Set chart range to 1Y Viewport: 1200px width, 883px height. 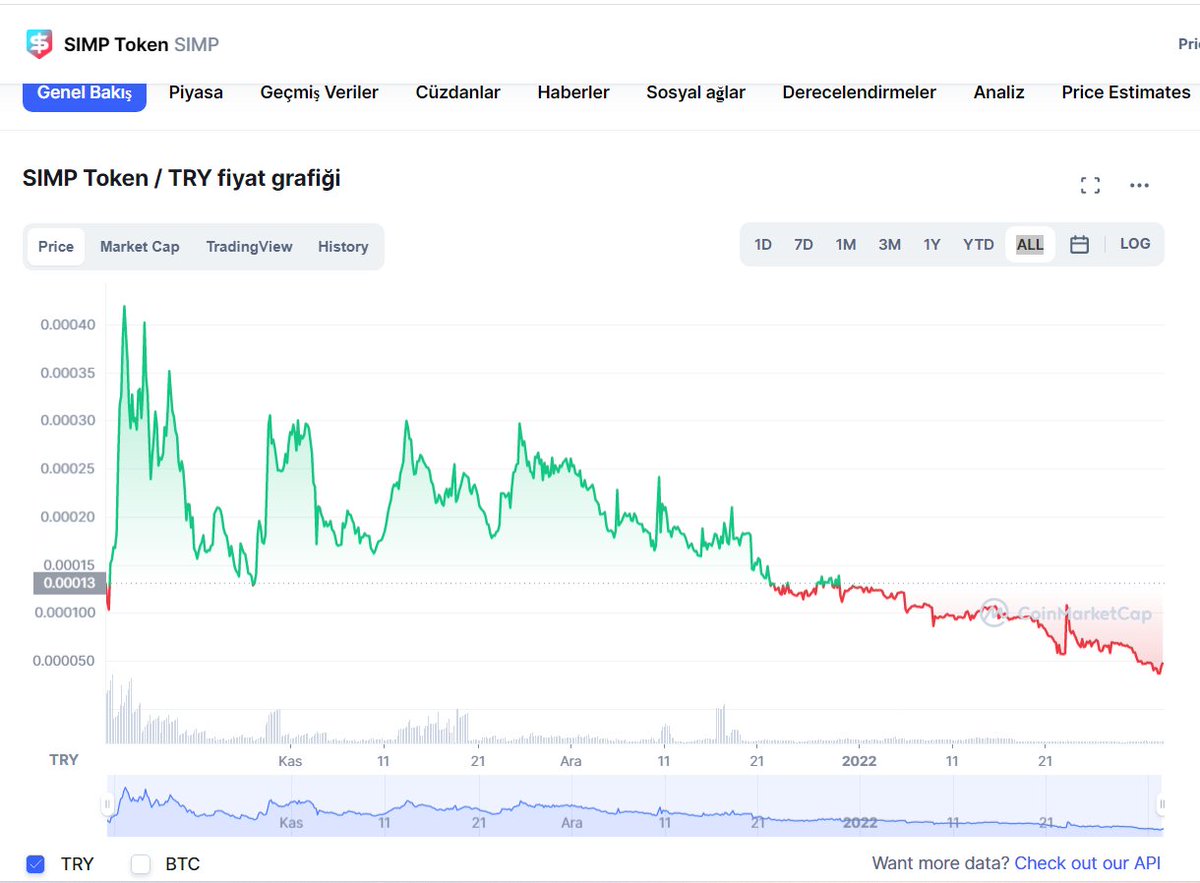click(x=932, y=244)
